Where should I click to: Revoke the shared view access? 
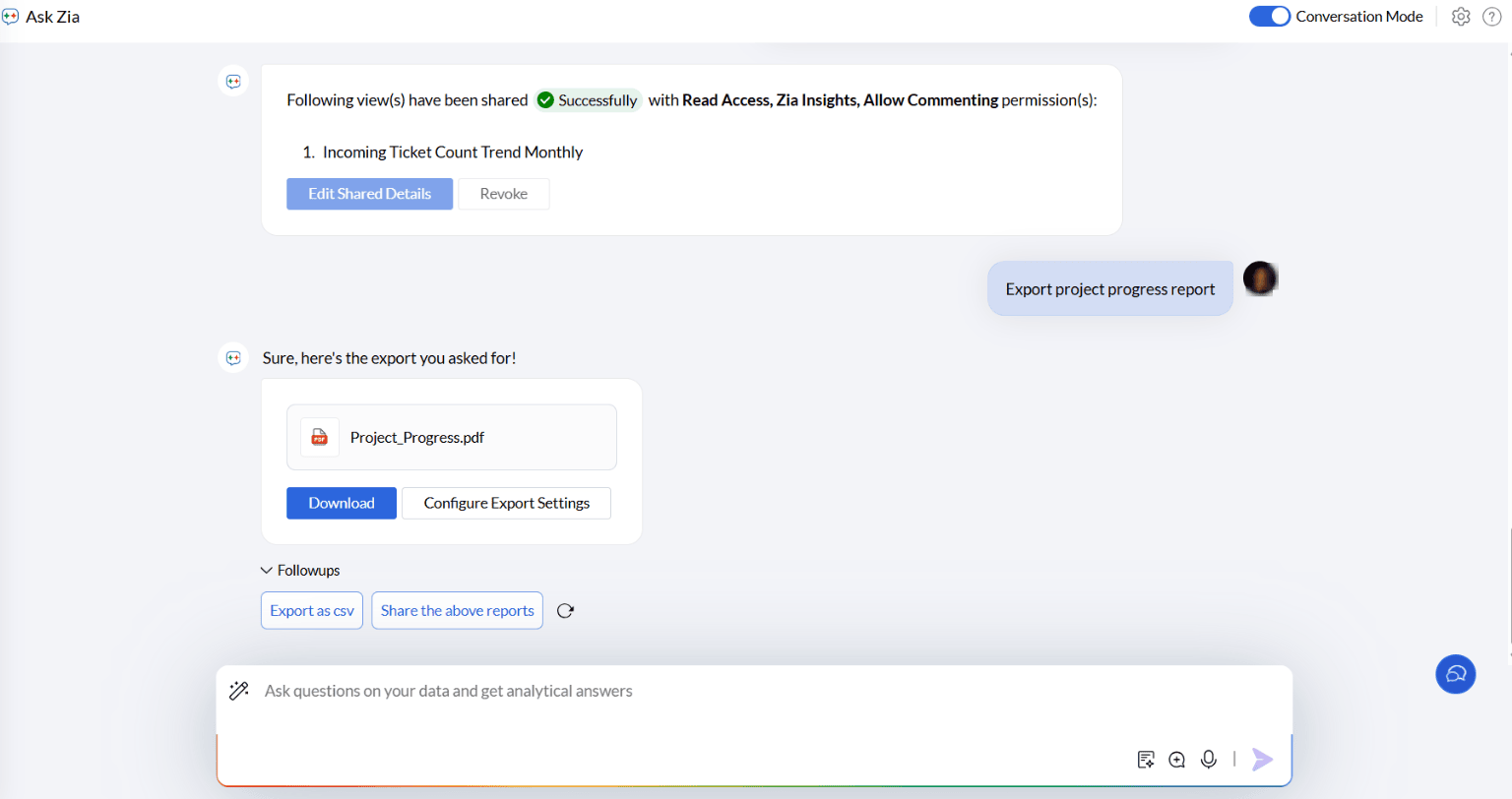(503, 194)
